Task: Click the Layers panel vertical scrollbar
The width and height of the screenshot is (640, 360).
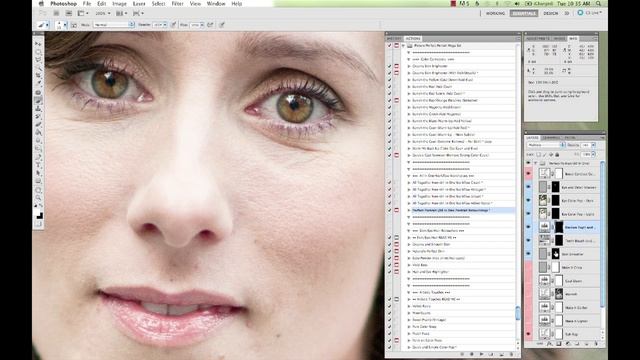Action: 602,233
